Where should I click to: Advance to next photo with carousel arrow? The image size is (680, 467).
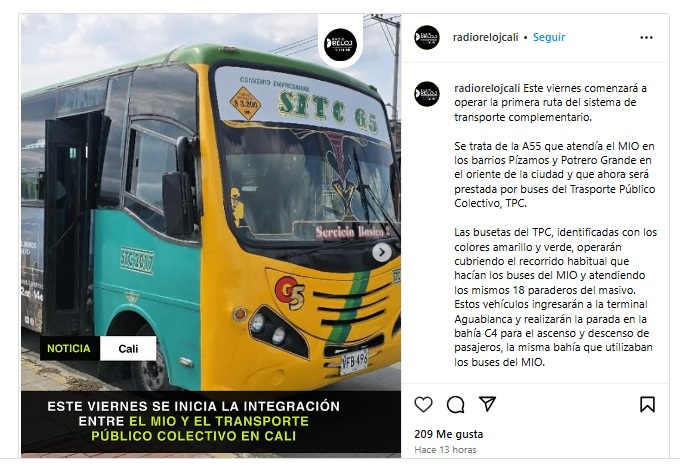[x=382, y=252]
